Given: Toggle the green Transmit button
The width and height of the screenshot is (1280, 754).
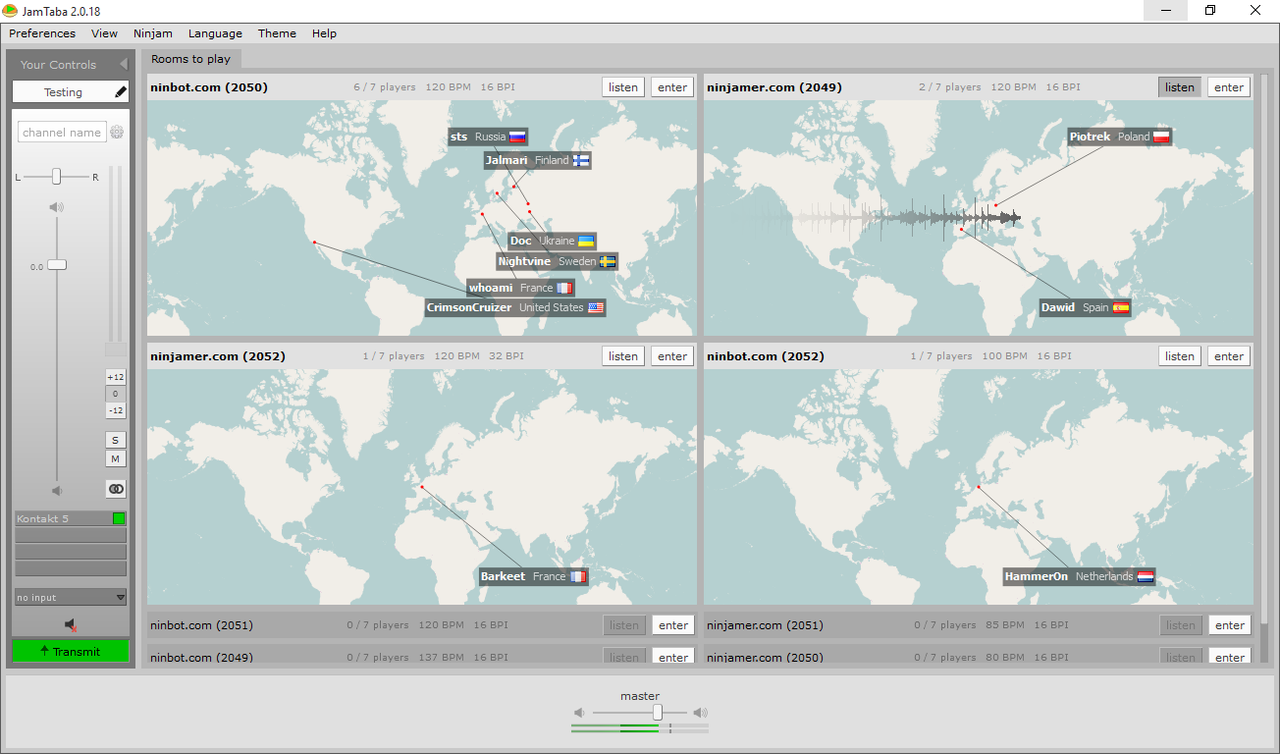Looking at the screenshot, I should (70, 651).
